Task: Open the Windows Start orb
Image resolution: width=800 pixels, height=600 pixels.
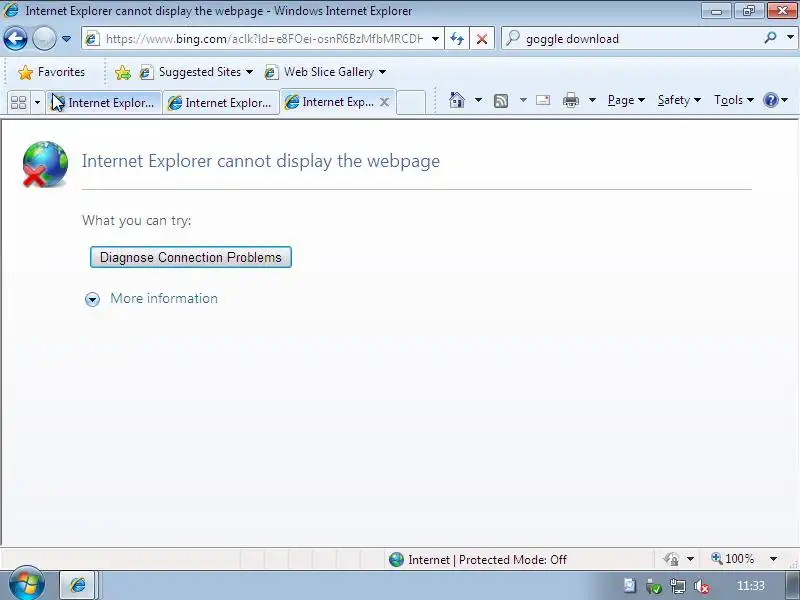Action: click(26, 584)
